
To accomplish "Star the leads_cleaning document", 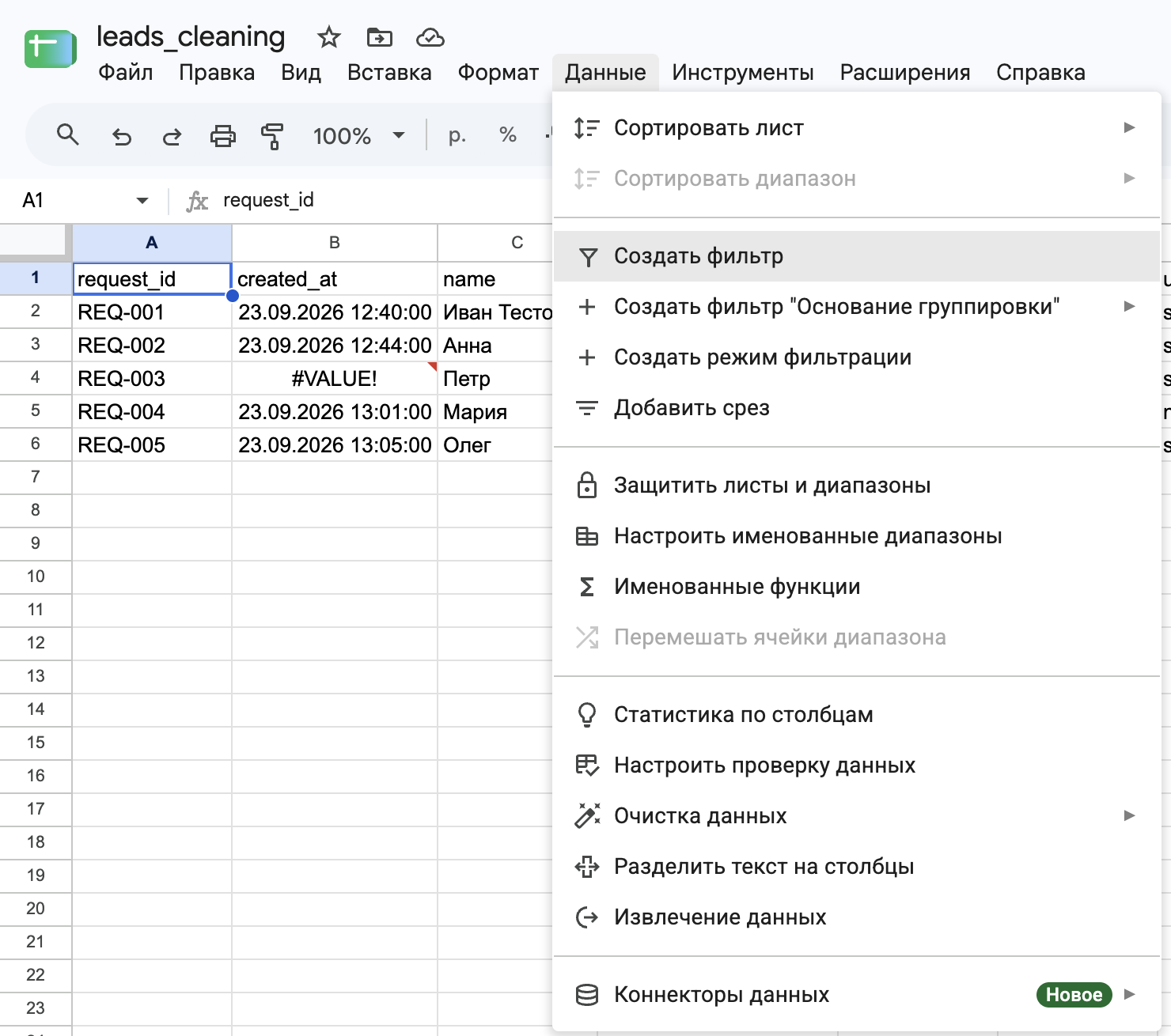I will point(328,37).
